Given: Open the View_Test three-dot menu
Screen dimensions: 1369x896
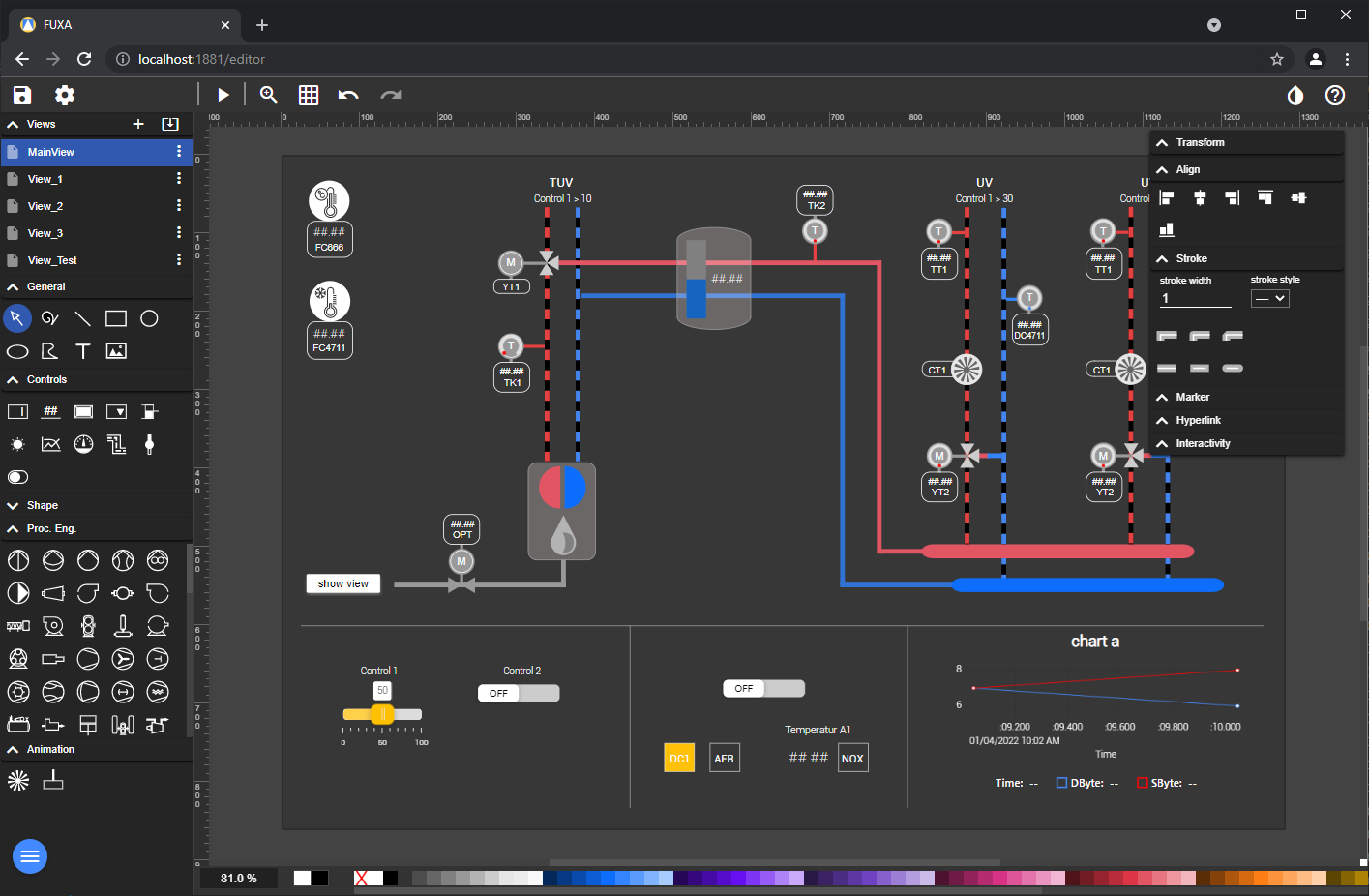Looking at the screenshot, I should click(x=178, y=259).
